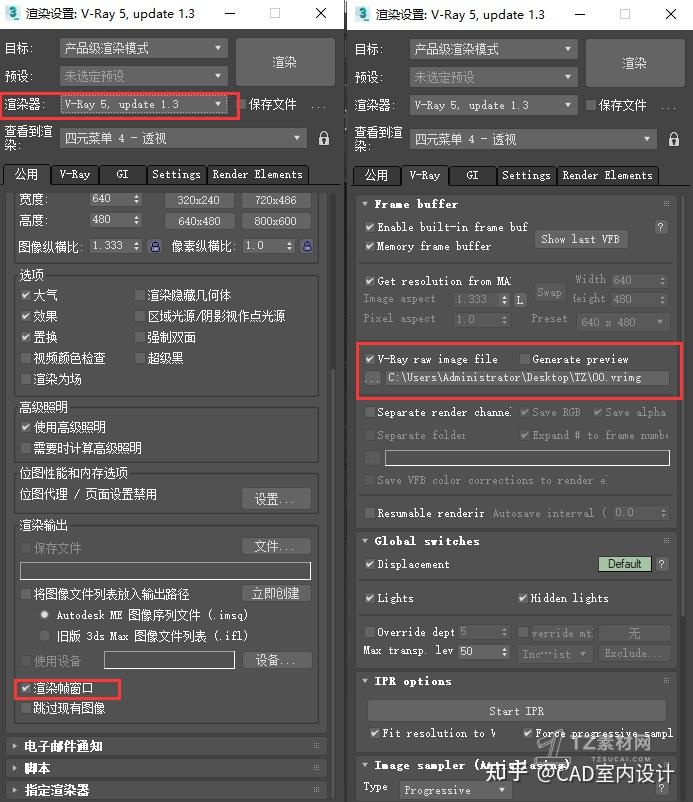Switch to V-Ray tab in left window
This screenshot has width=693, height=802.
(x=75, y=174)
